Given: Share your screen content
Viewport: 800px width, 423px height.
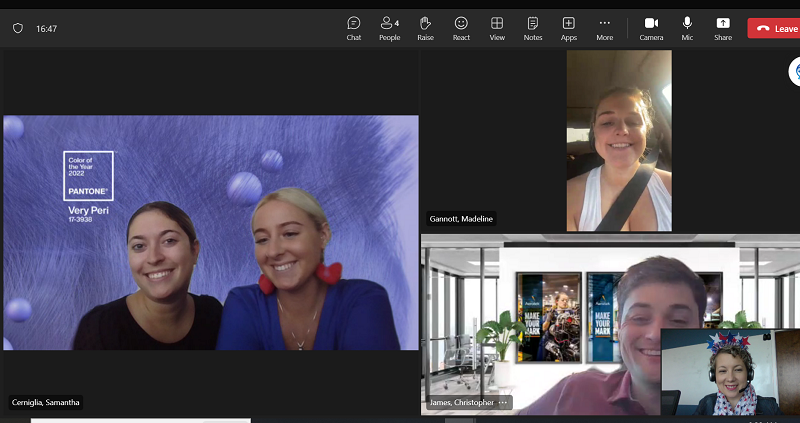Looking at the screenshot, I should tap(723, 29).
